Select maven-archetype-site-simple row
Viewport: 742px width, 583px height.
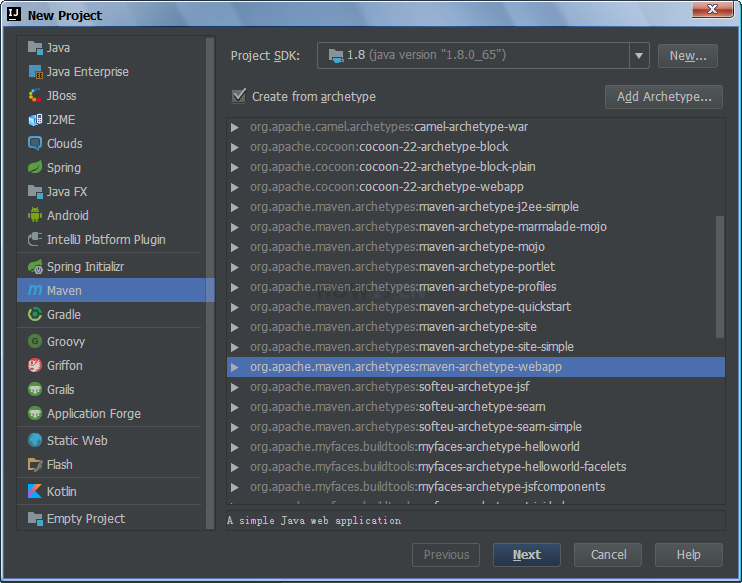pos(476,347)
